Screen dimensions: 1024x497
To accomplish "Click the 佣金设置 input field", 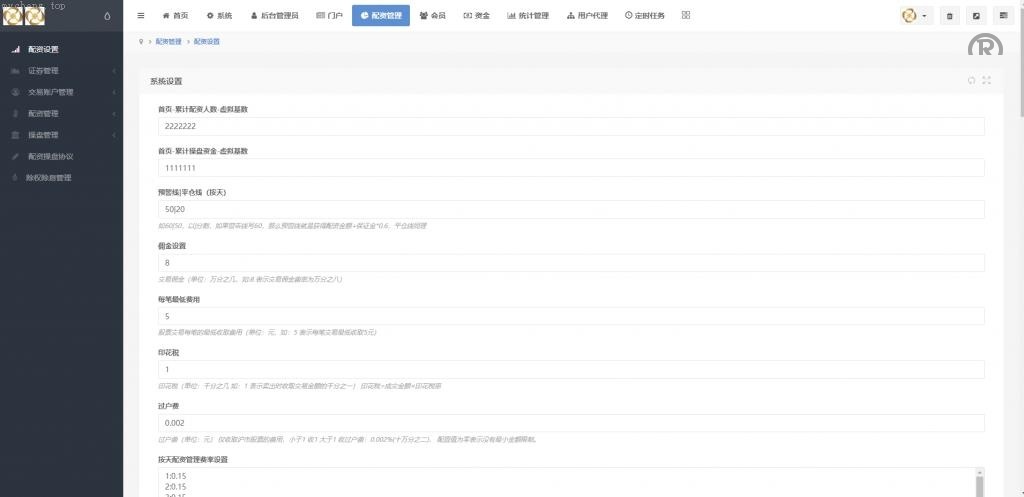I will pyautogui.click(x=570, y=263).
